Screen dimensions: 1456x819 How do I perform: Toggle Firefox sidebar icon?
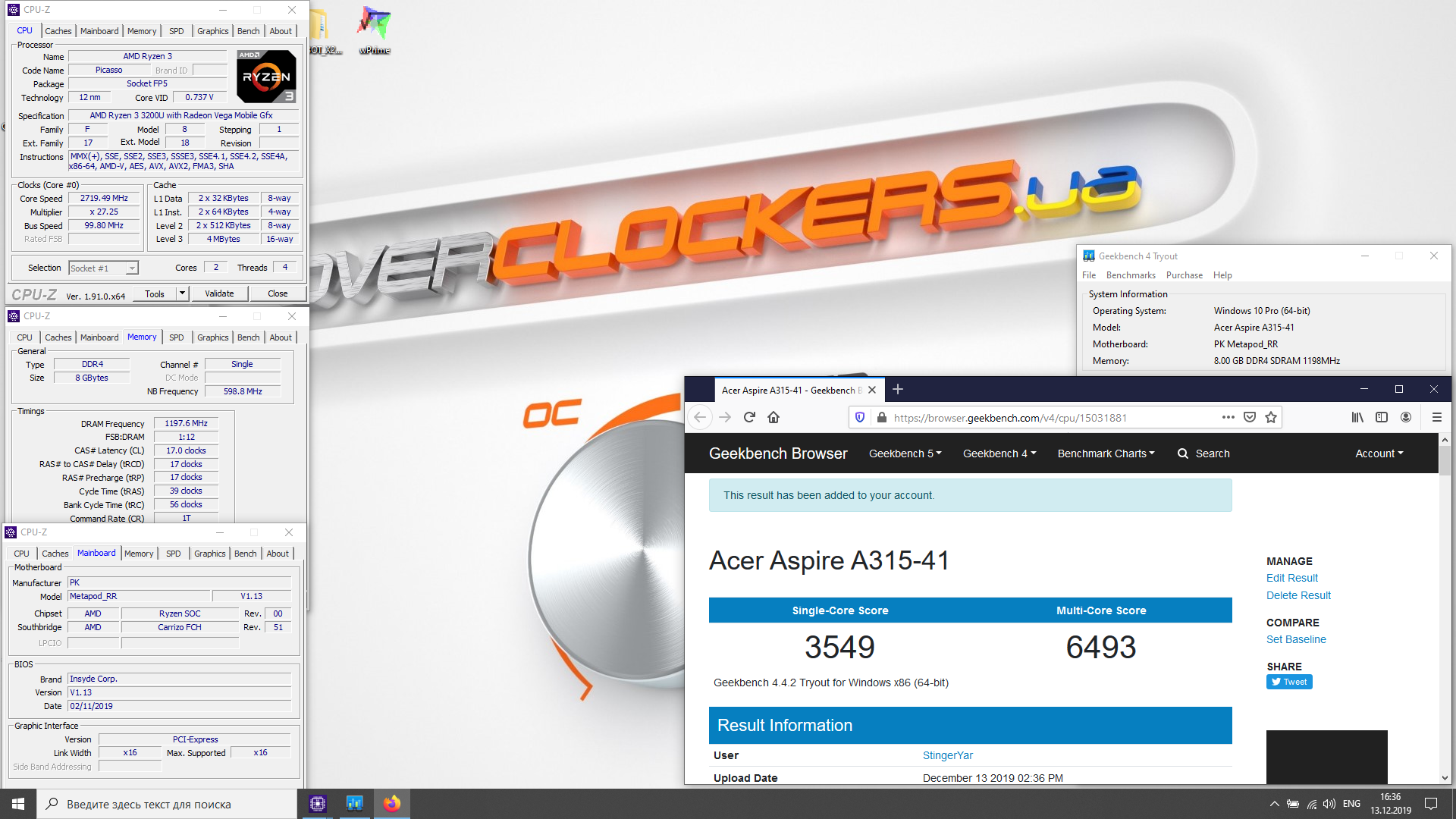click(1382, 417)
